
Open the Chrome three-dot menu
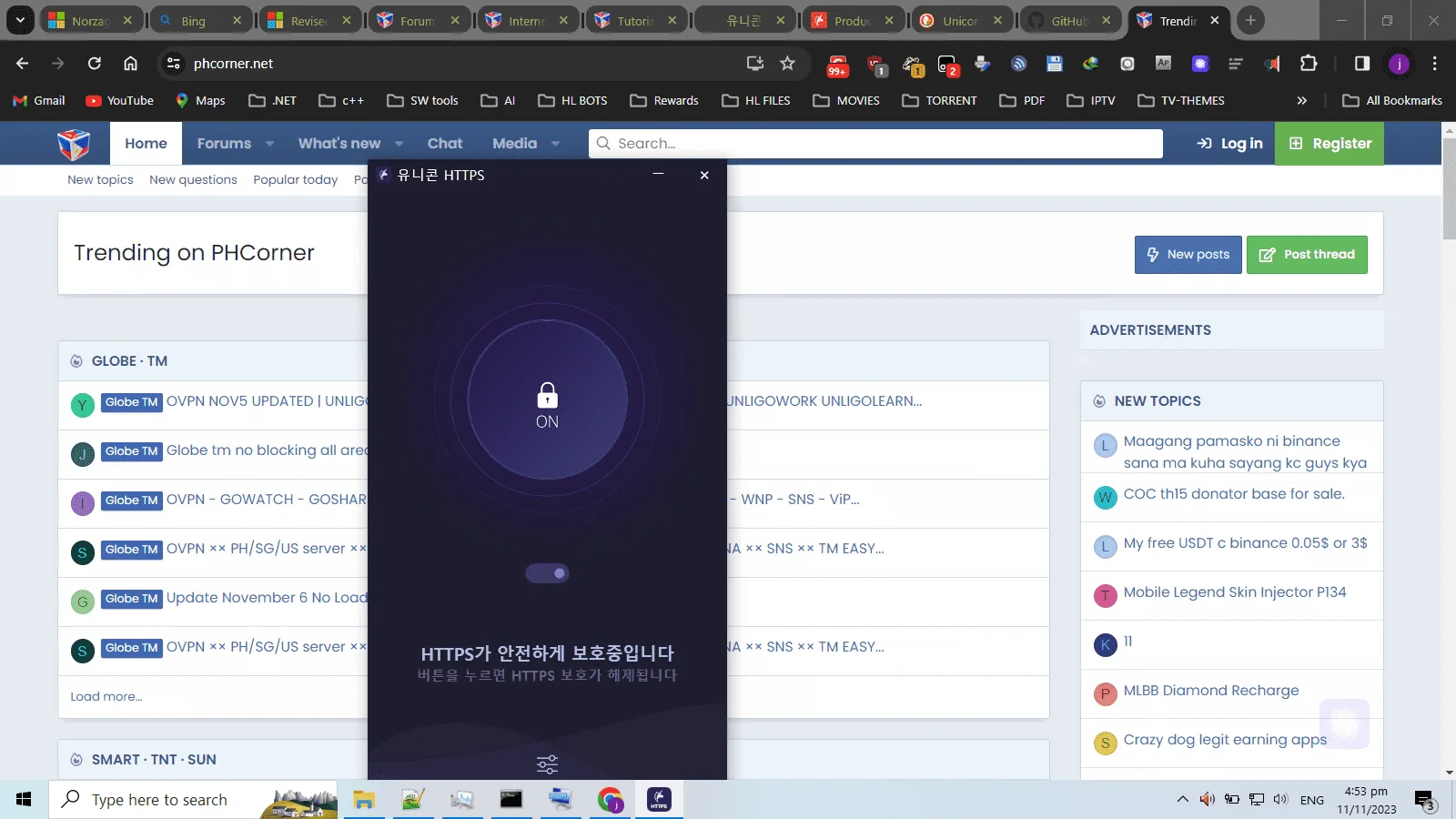(x=1435, y=63)
